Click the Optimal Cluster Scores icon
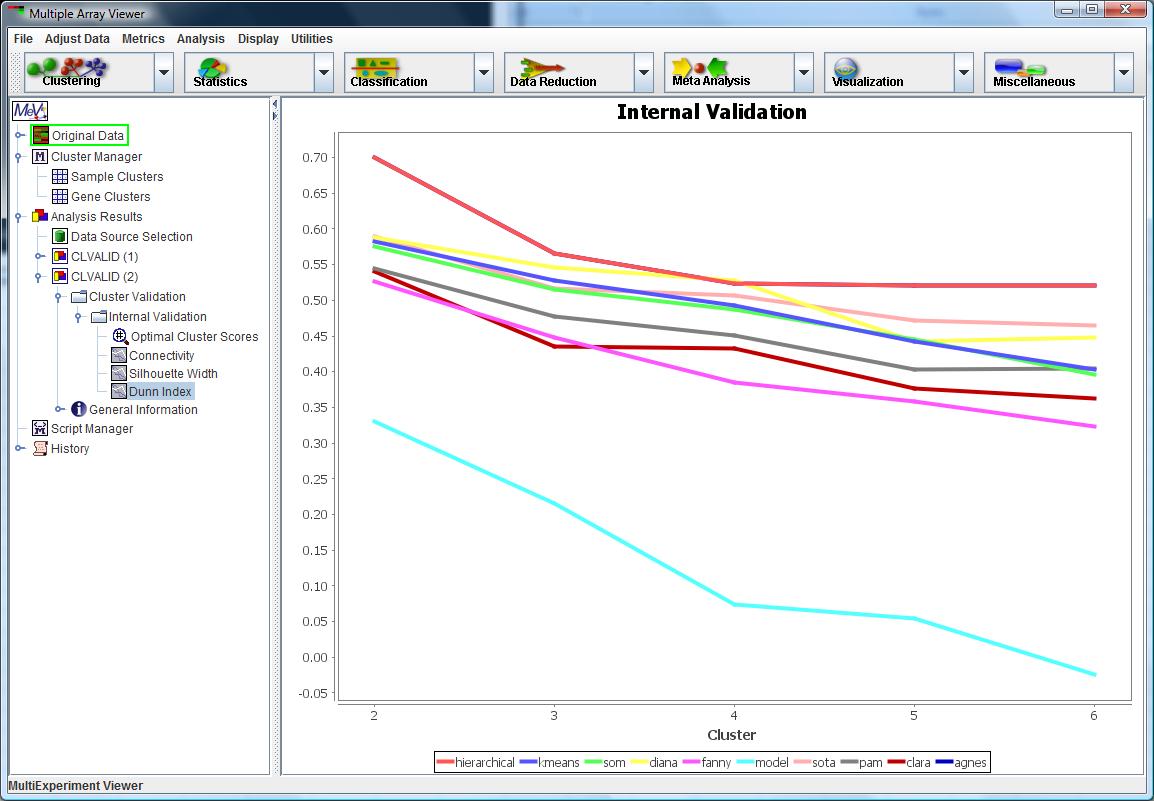 [x=120, y=337]
